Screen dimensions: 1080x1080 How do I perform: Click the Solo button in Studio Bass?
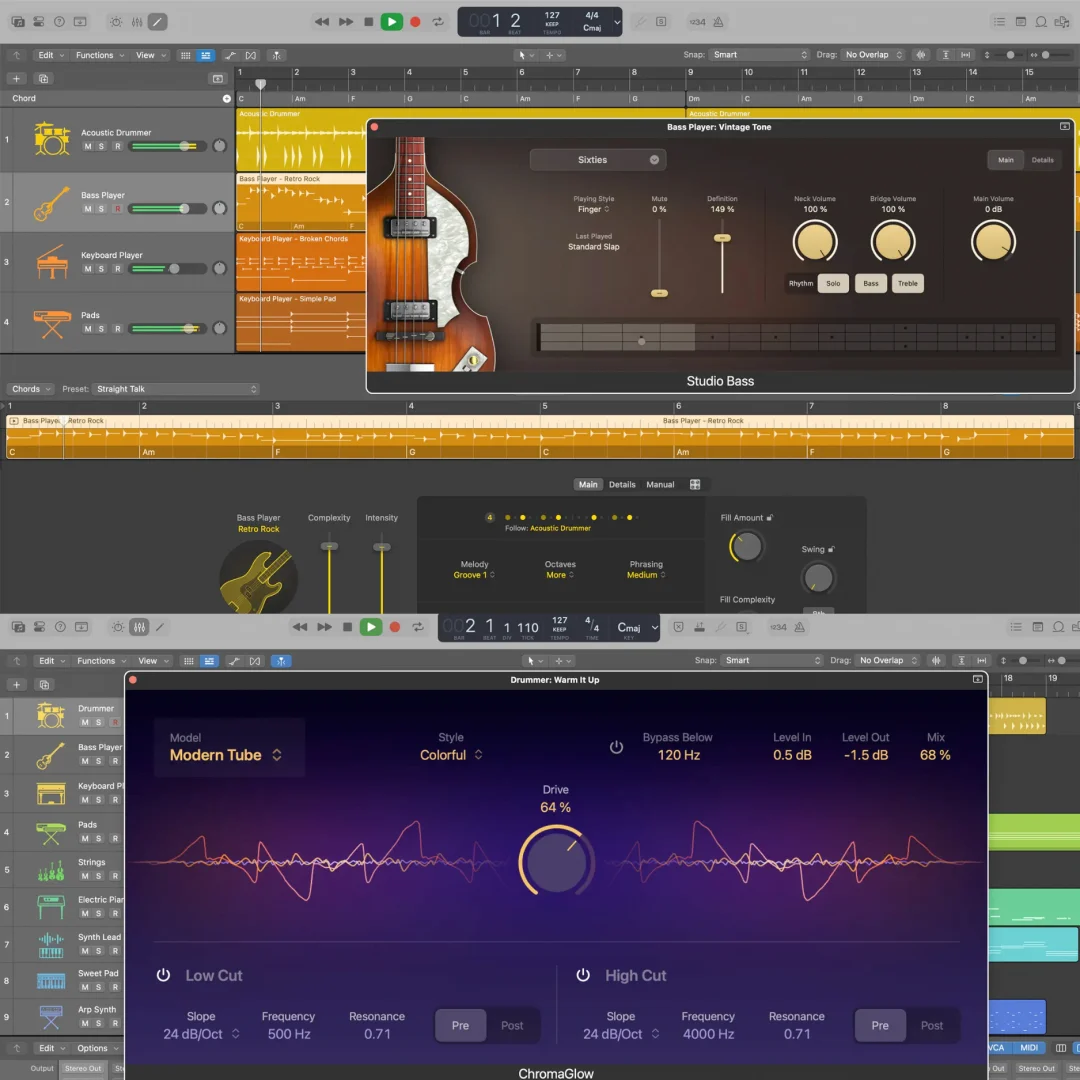(833, 284)
